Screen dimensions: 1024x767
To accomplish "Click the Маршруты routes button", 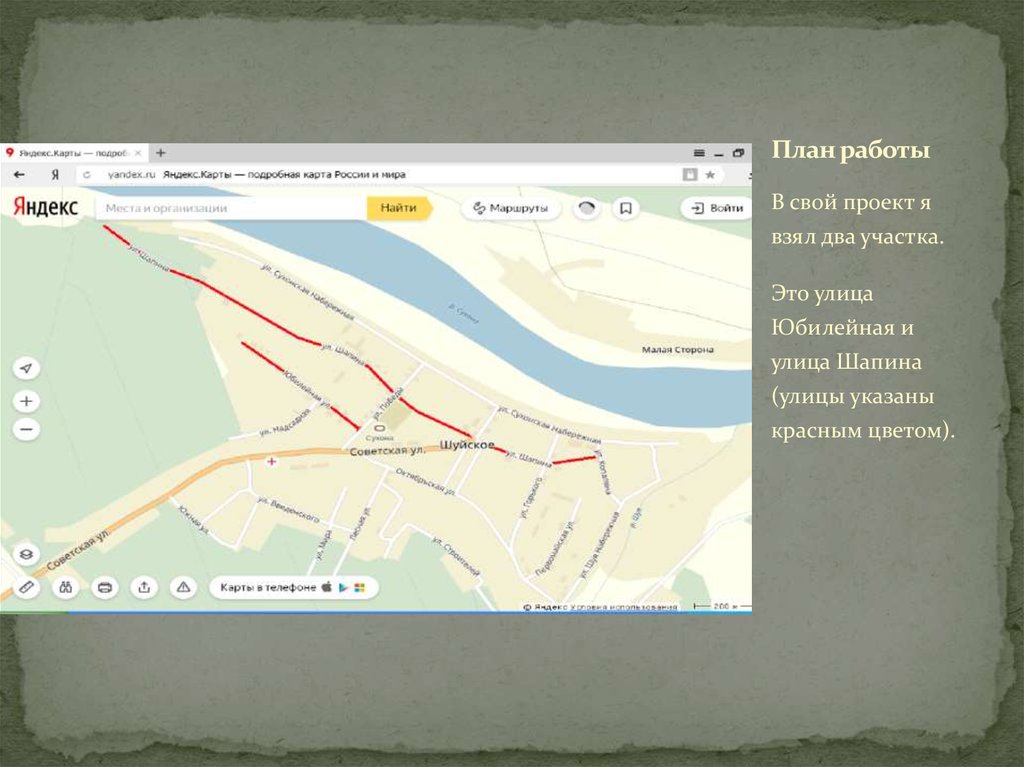I will [x=510, y=208].
